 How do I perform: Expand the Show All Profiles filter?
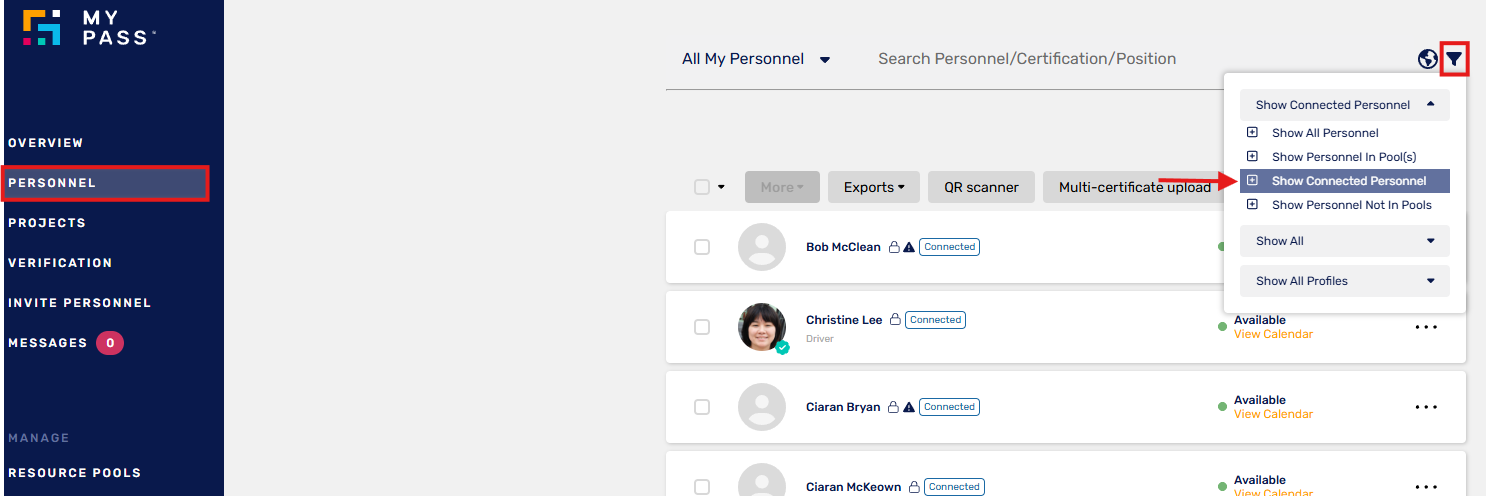tap(1345, 281)
